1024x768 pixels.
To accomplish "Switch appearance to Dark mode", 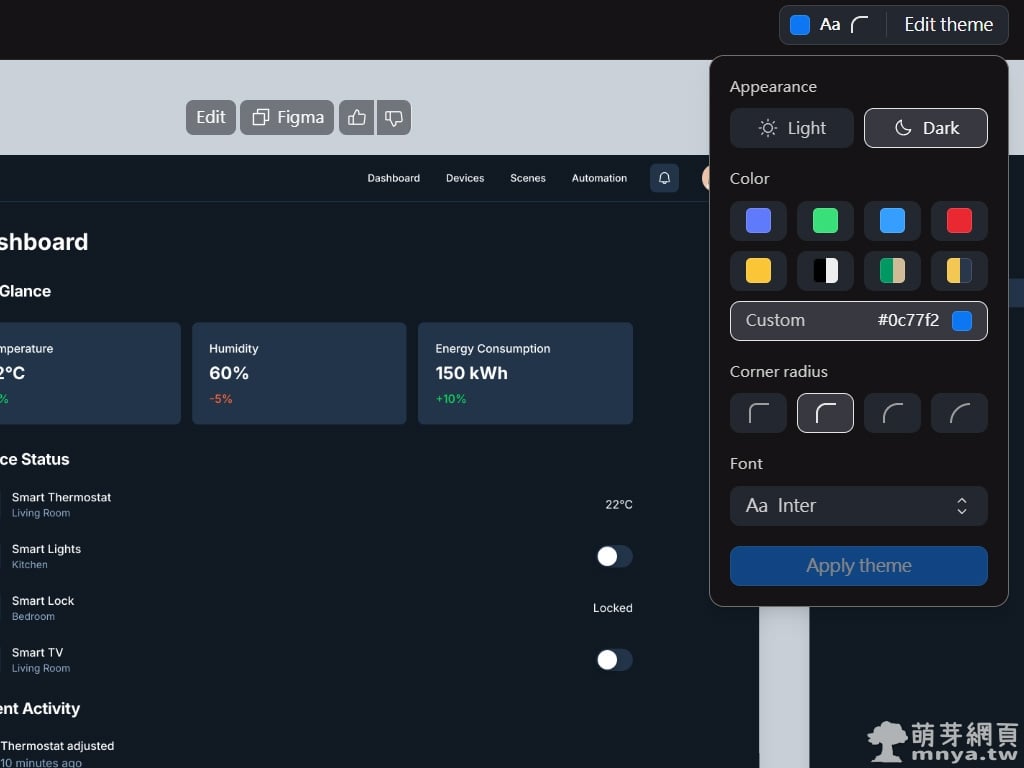I will (x=926, y=128).
